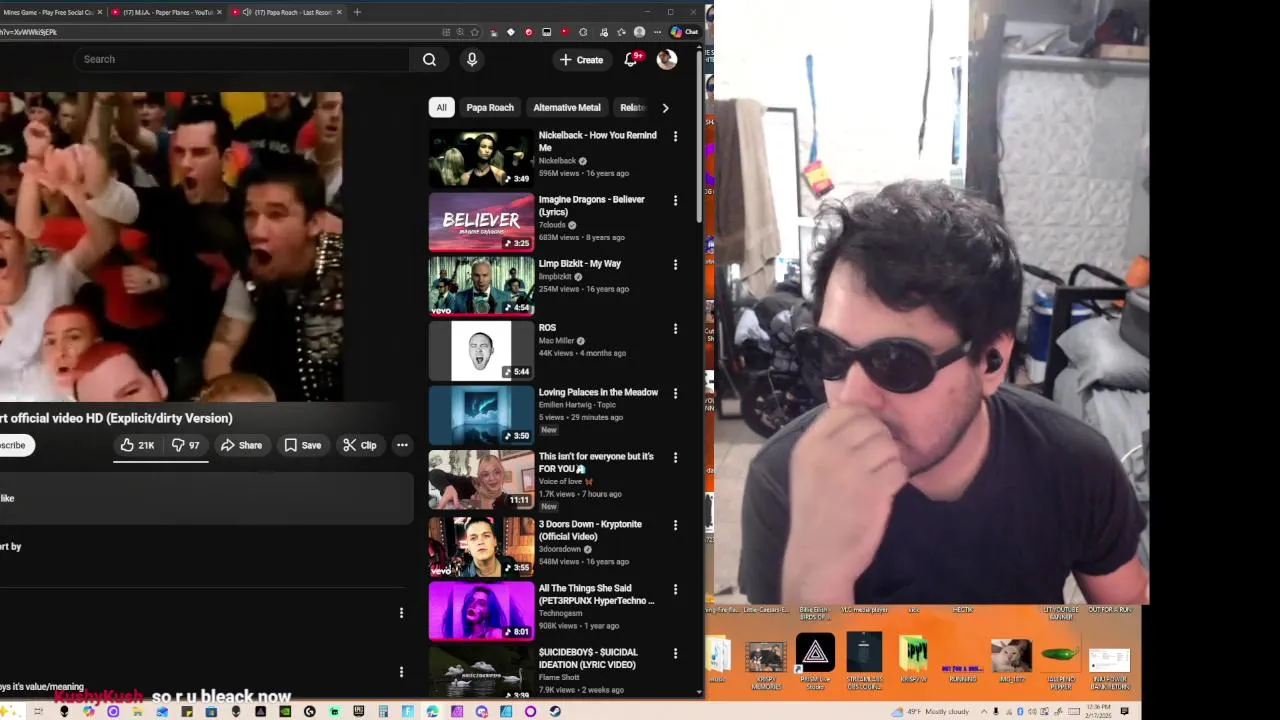Open 7clouds channel name link

552,225
